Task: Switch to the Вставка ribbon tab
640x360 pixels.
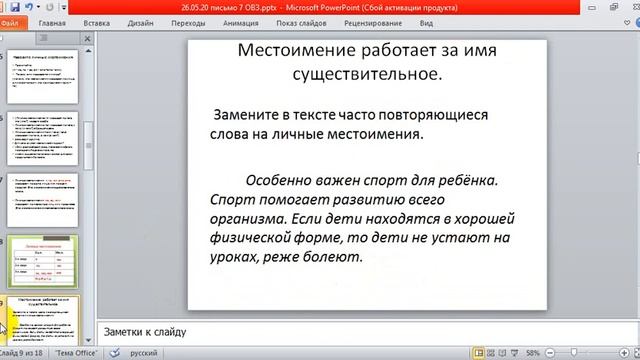Action: (96, 23)
